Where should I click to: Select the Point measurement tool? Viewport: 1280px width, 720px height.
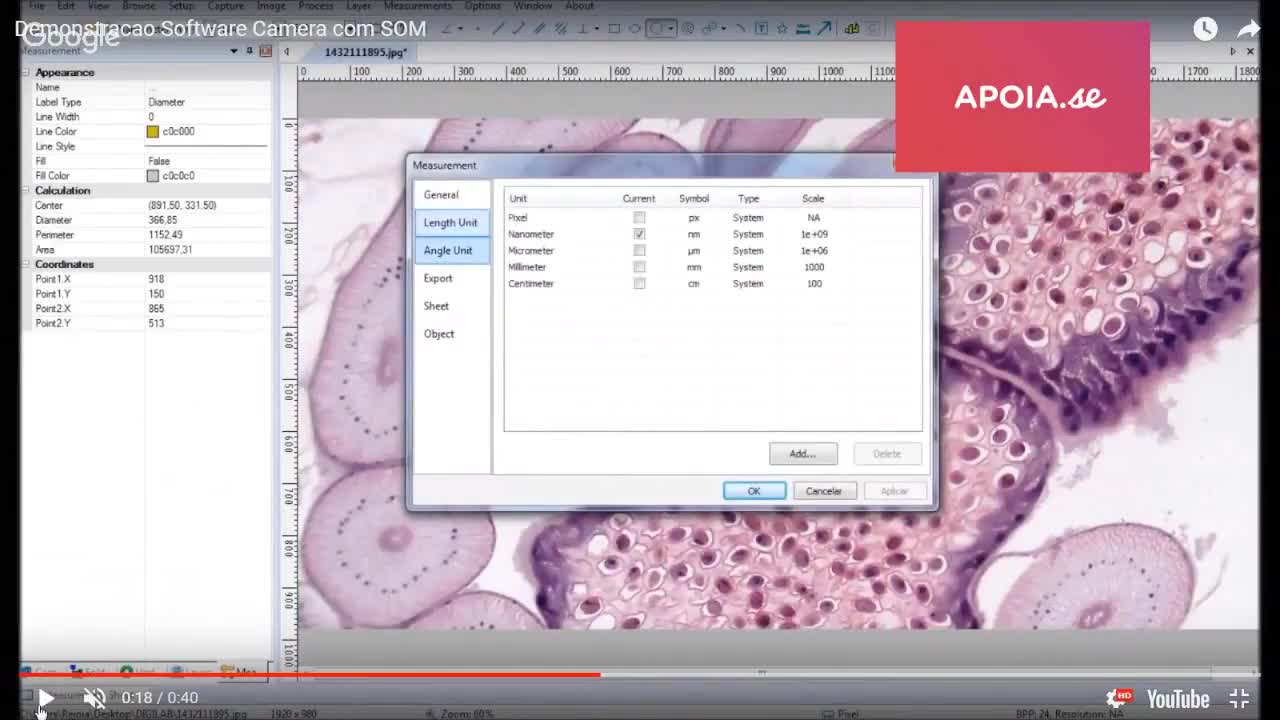(x=478, y=29)
